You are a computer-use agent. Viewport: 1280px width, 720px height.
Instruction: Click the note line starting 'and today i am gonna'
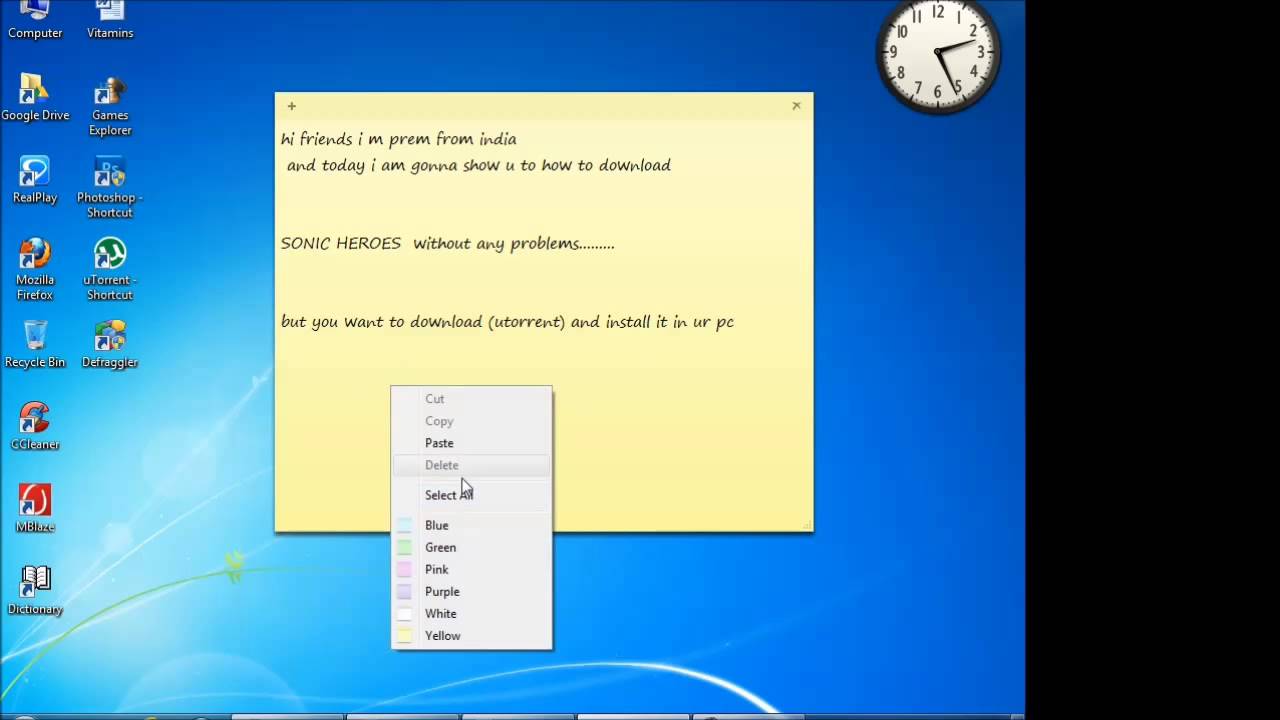479,166
